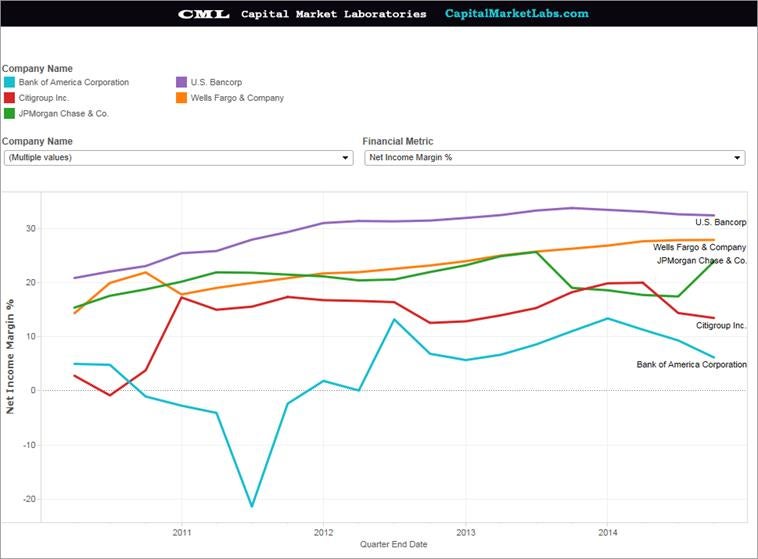
Task: Click Citigroup Inc. line end label
Action: pos(721,325)
